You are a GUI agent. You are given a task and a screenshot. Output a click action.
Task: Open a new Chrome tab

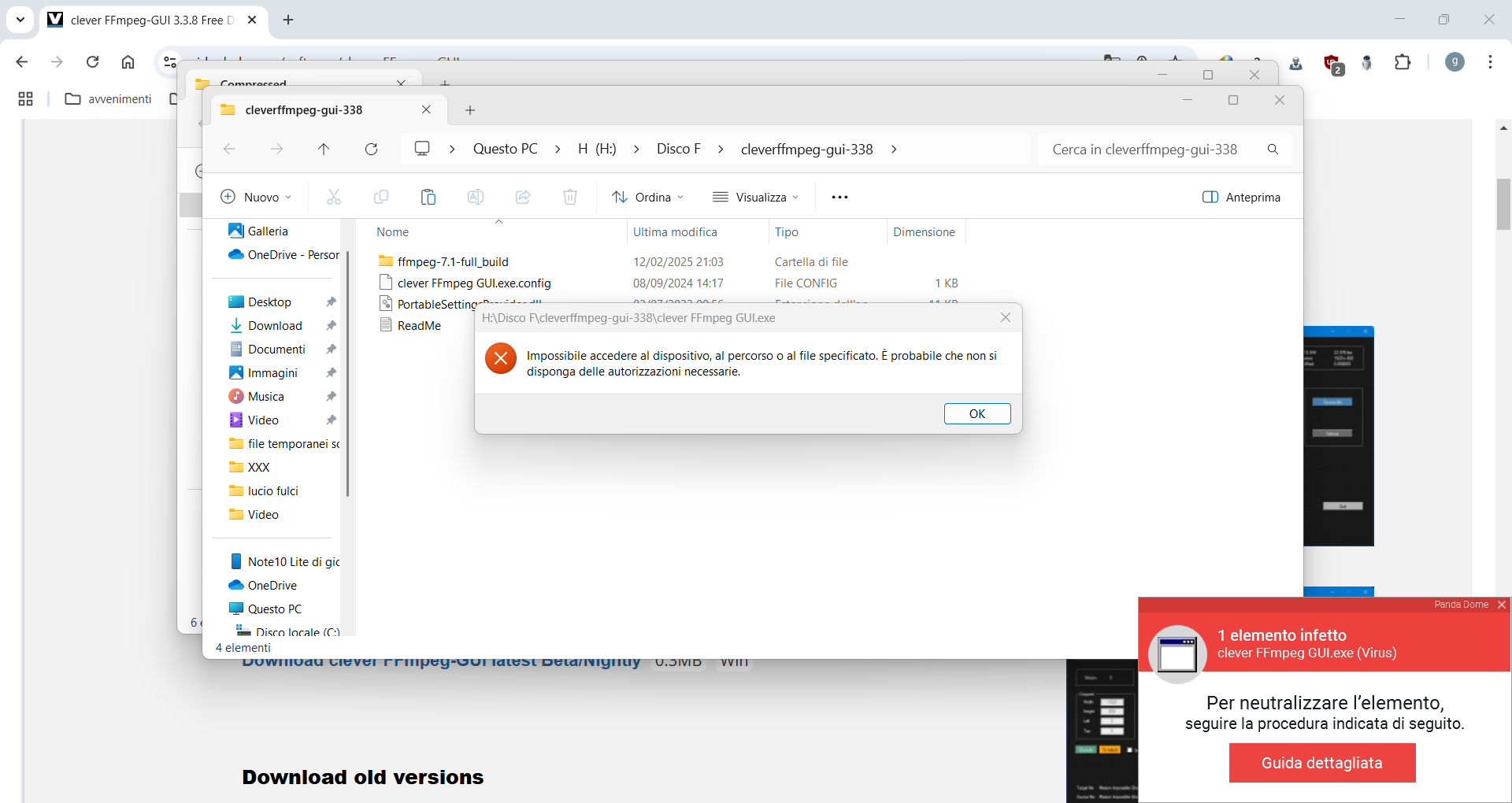tap(288, 20)
